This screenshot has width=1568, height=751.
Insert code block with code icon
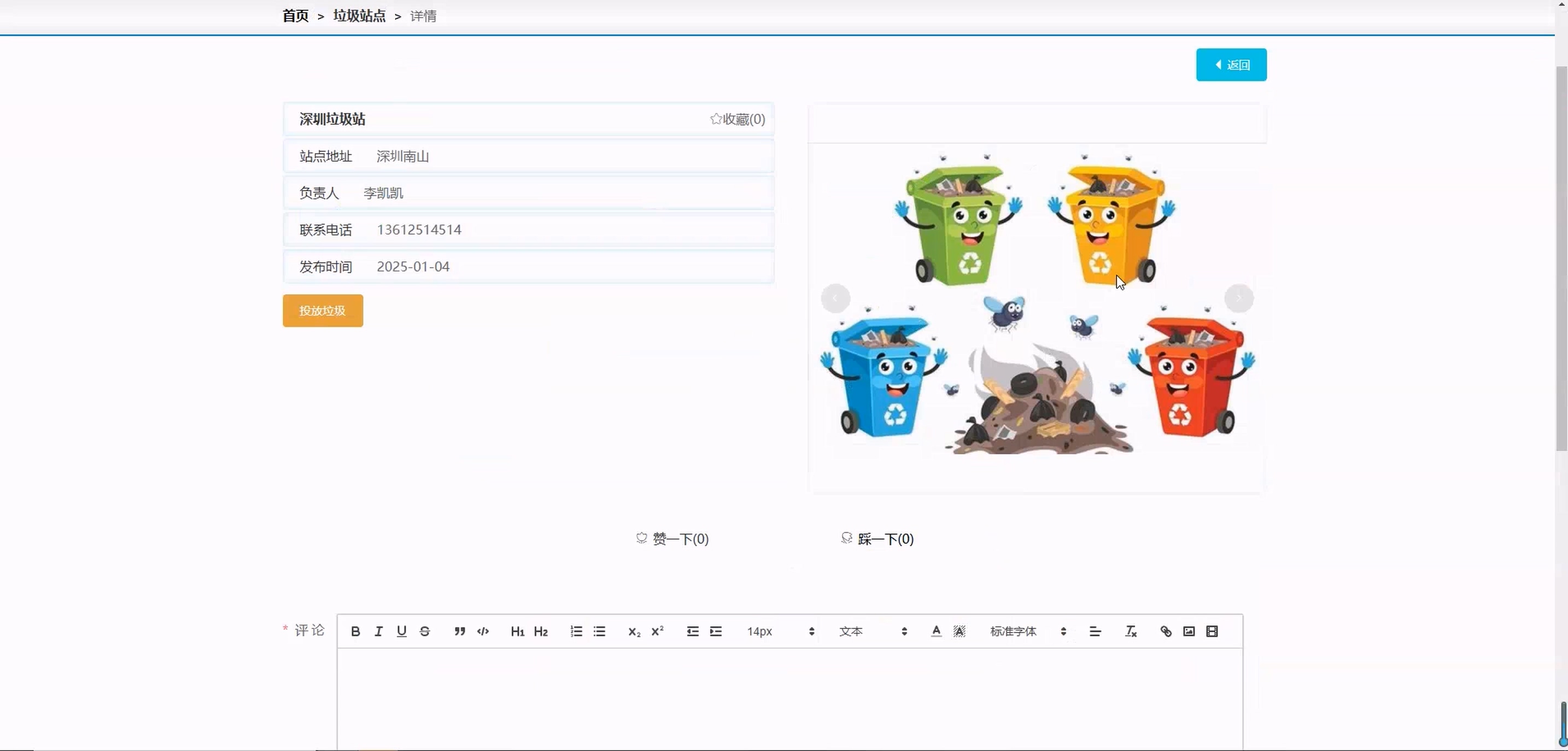[x=483, y=631]
